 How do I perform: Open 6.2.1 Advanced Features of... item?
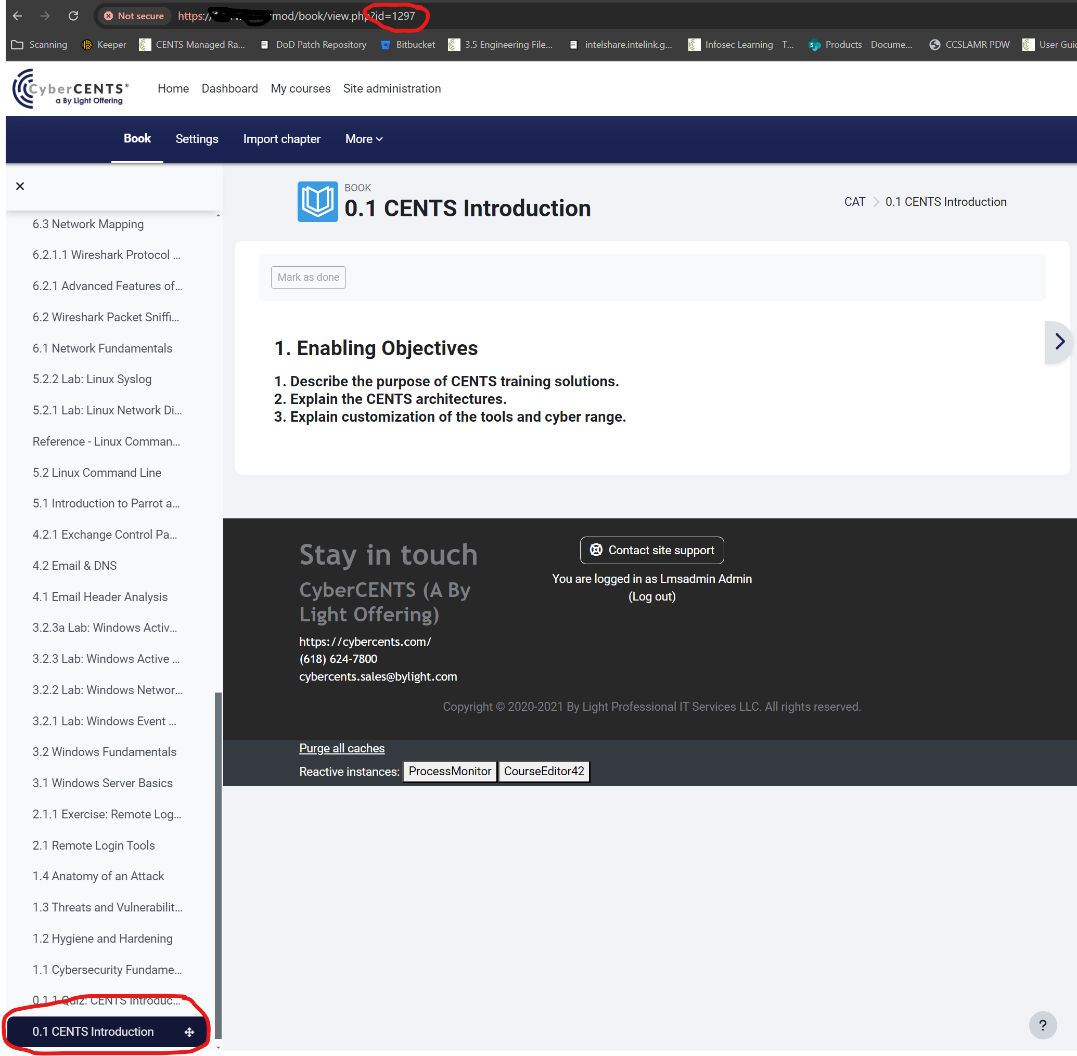point(108,286)
